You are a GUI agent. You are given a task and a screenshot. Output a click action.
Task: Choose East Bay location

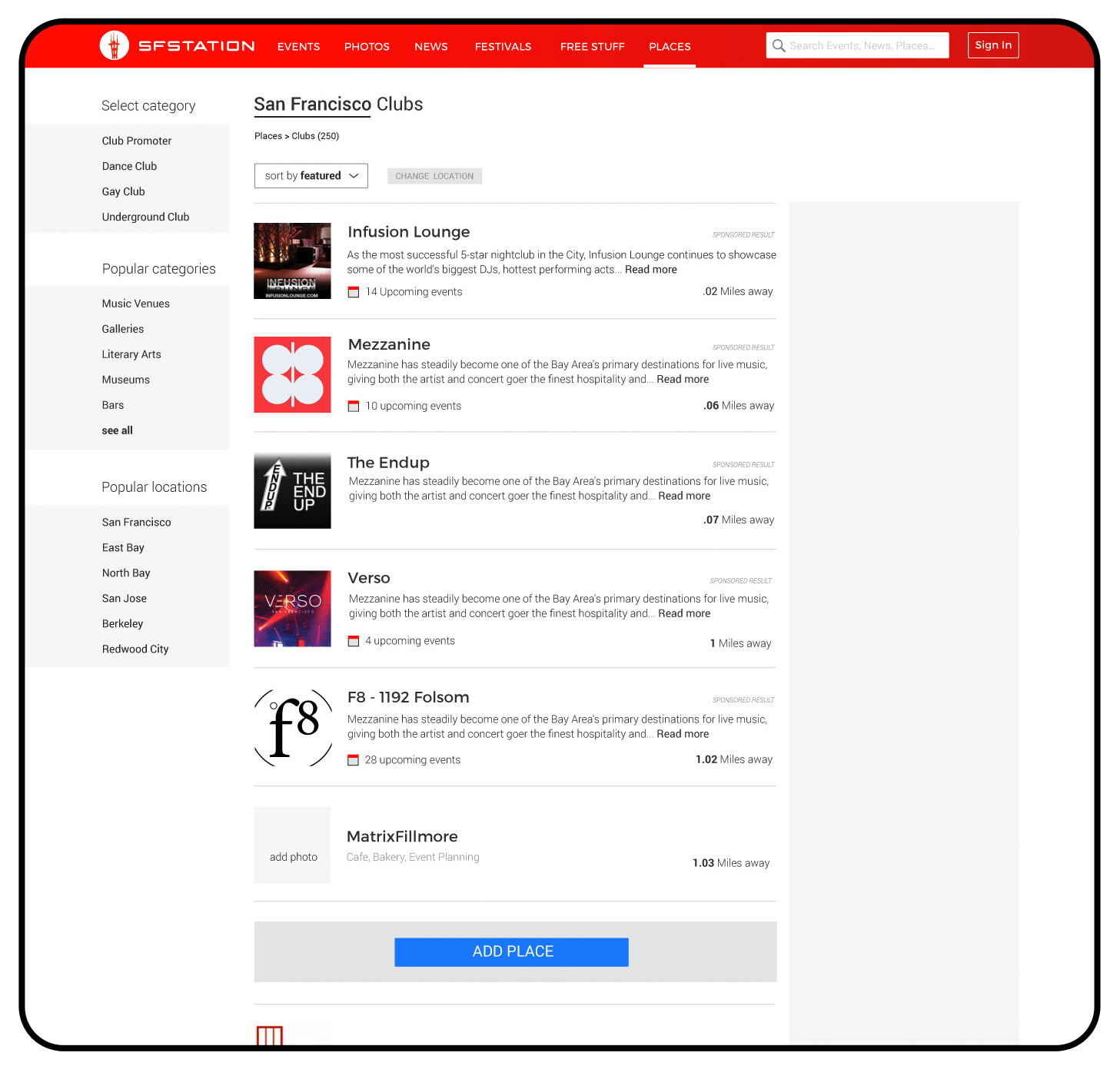click(123, 547)
